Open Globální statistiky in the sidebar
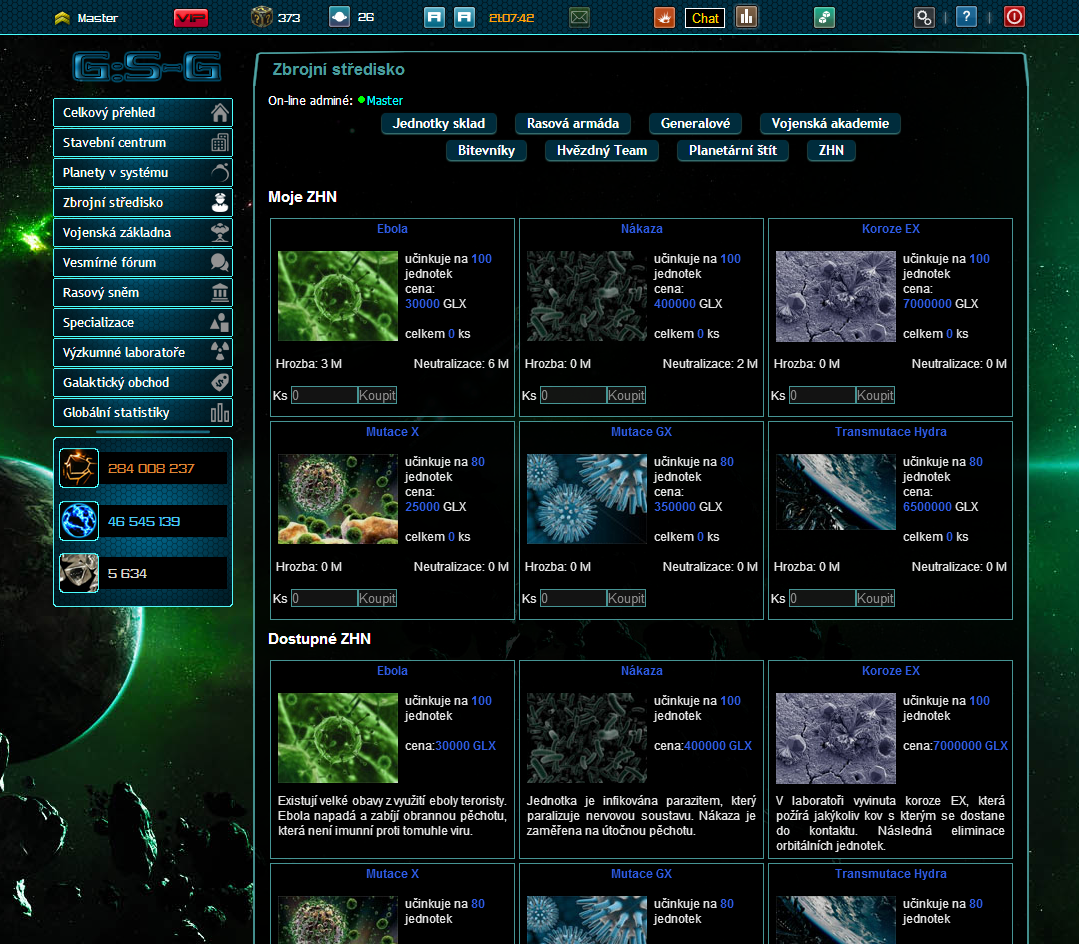 [143, 412]
